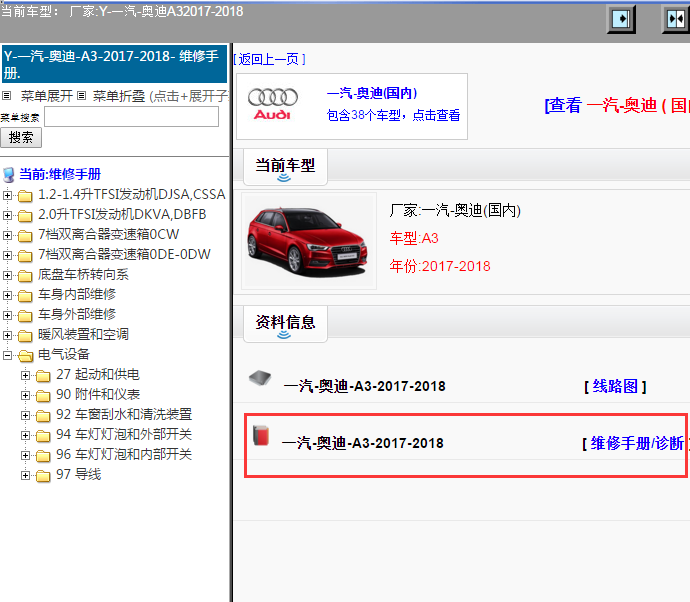This screenshot has width=690, height=602.
Task: Expand the 2.0升TFSI发动机DKVA,DBFB node
Action: [7, 215]
